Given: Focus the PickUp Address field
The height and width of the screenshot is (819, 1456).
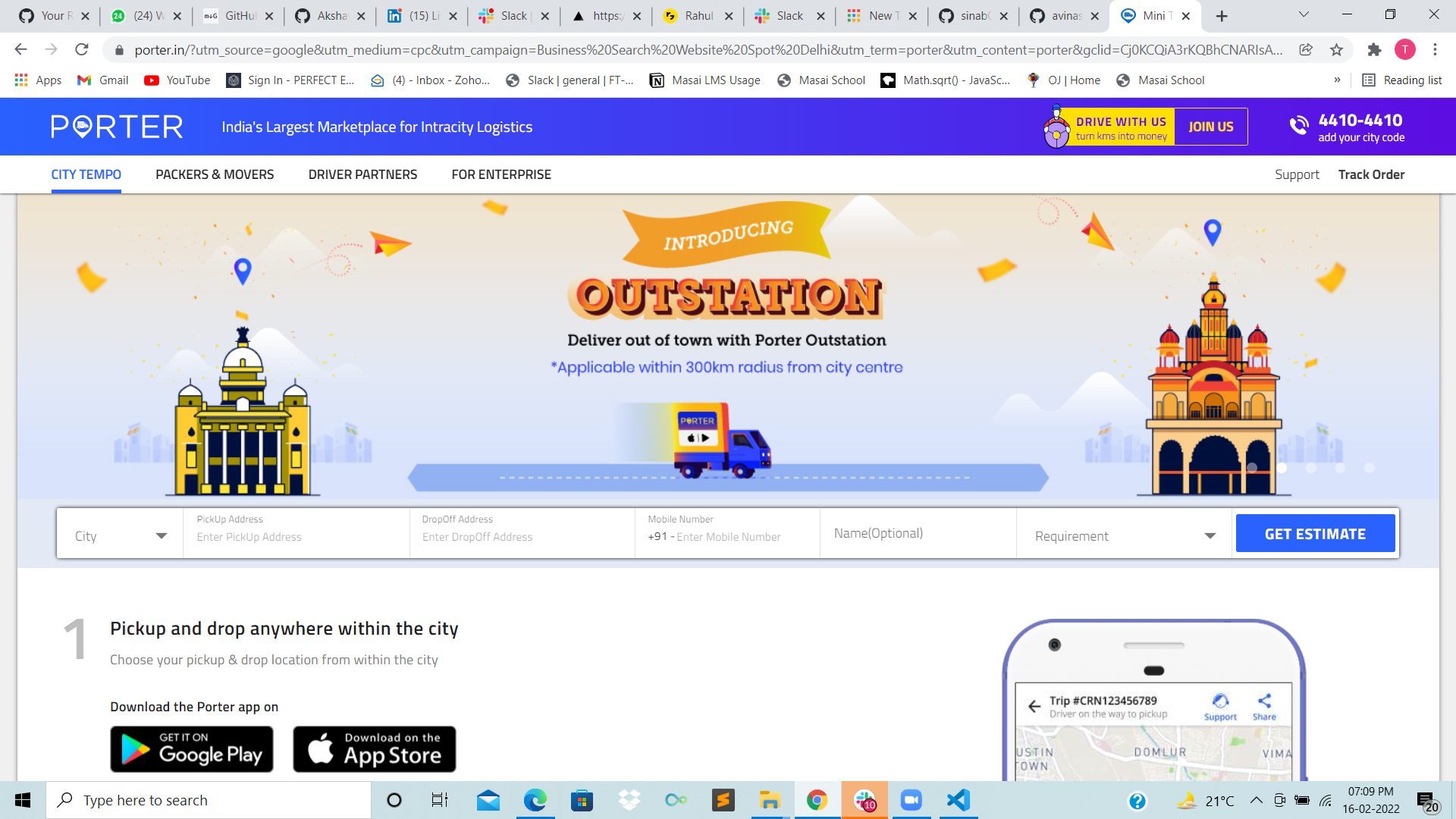Looking at the screenshot, I should (297, 533).
